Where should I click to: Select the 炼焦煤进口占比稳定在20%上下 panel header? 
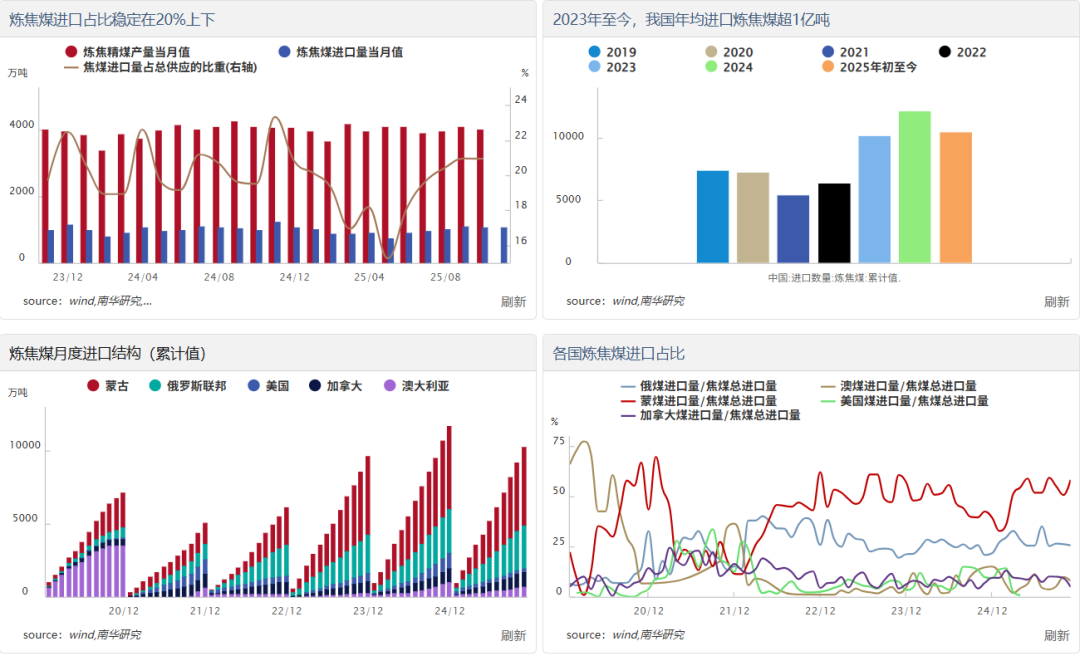[x=112, y=20]
